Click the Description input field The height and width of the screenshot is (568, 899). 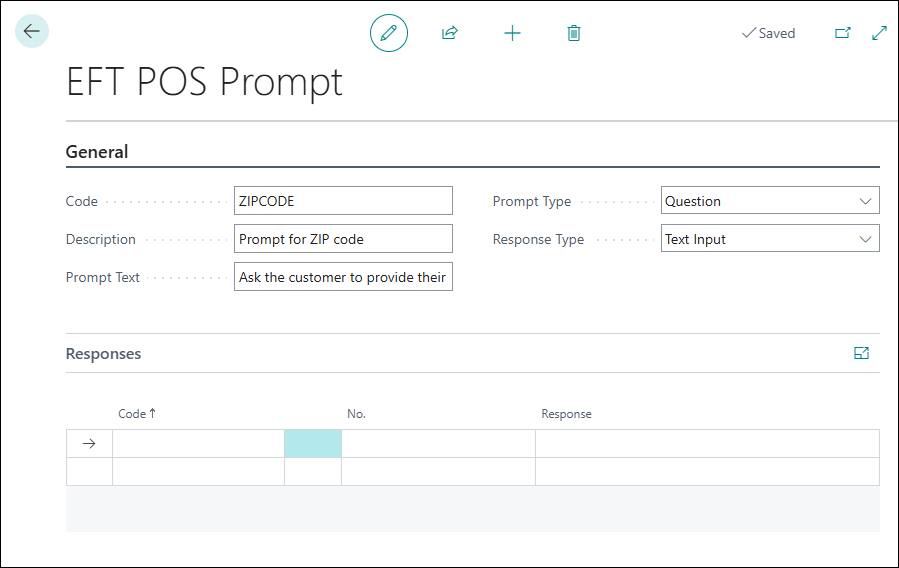tap(343, 238)
